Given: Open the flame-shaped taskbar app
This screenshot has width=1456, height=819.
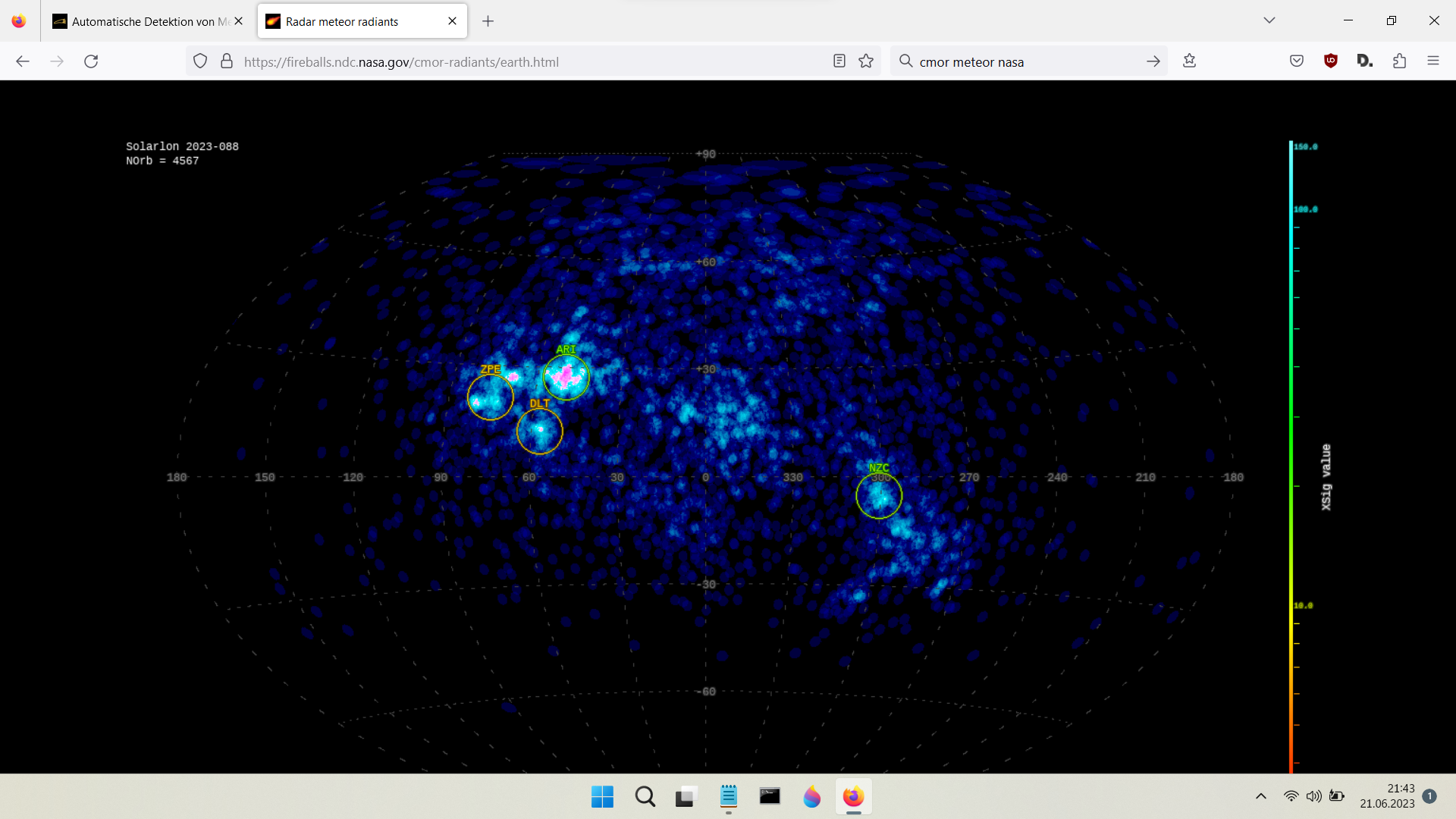Looking at the screenshot, I should [x=812, y=796].
